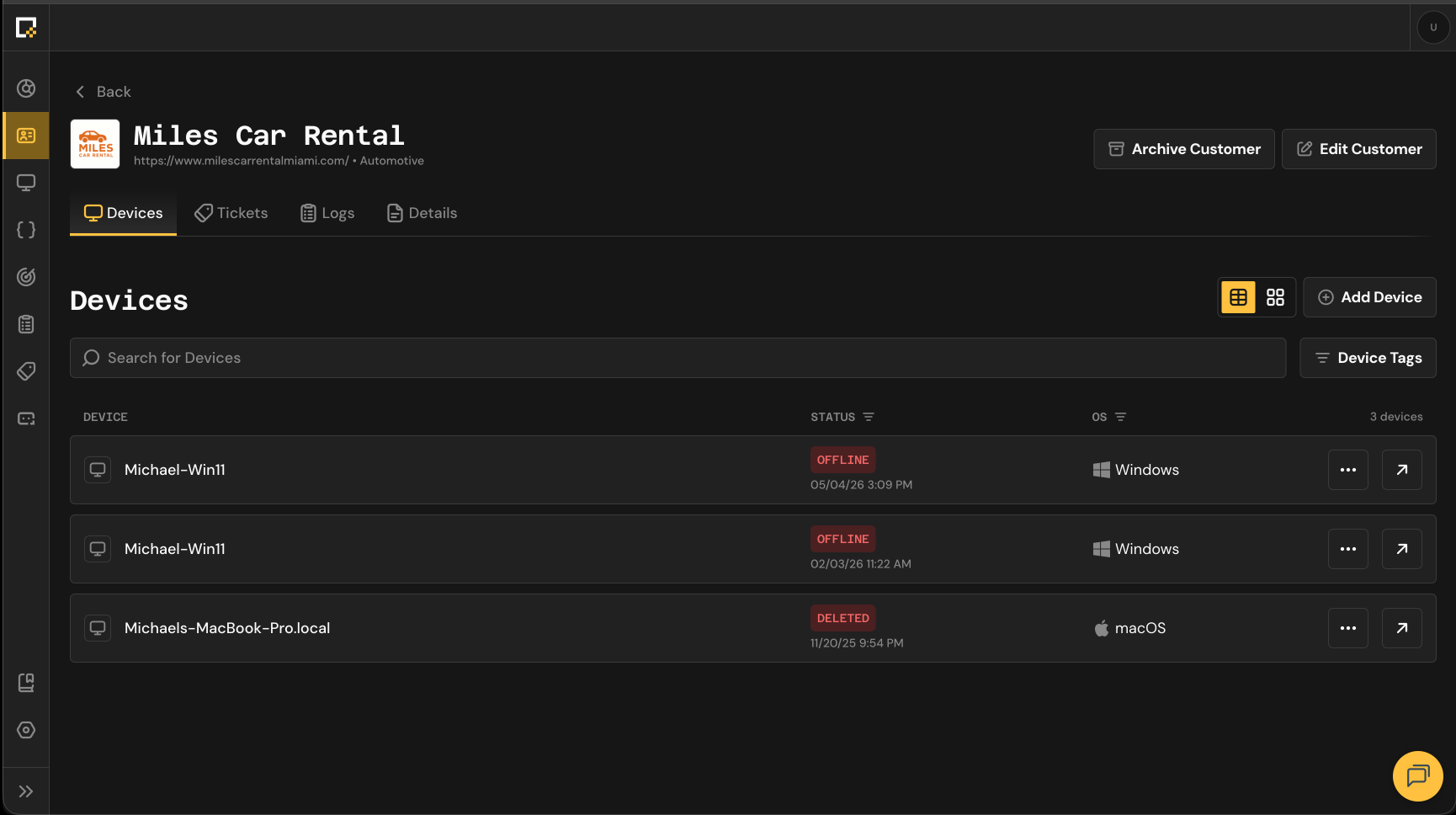The width and height of the screenshot is (1456, 815).
Task: Expand the sidebar with the double chevron
Action: (26, 791)
